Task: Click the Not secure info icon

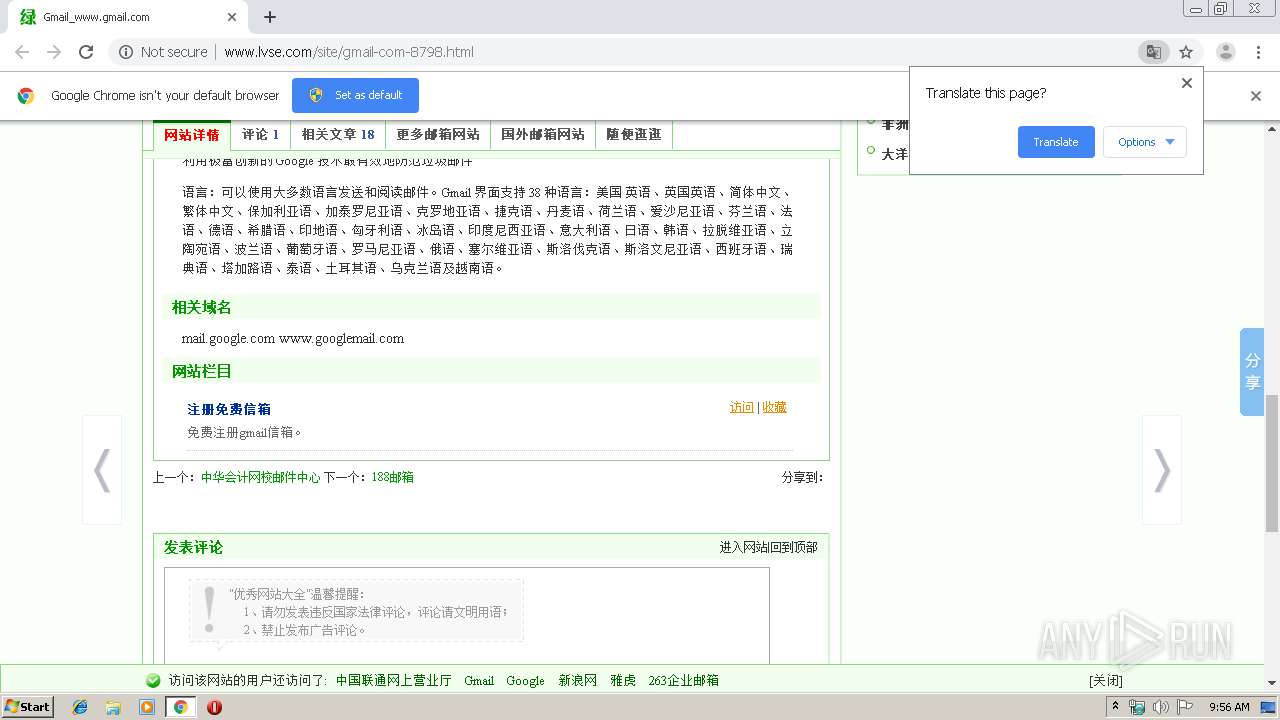Action: pos(126,52)
